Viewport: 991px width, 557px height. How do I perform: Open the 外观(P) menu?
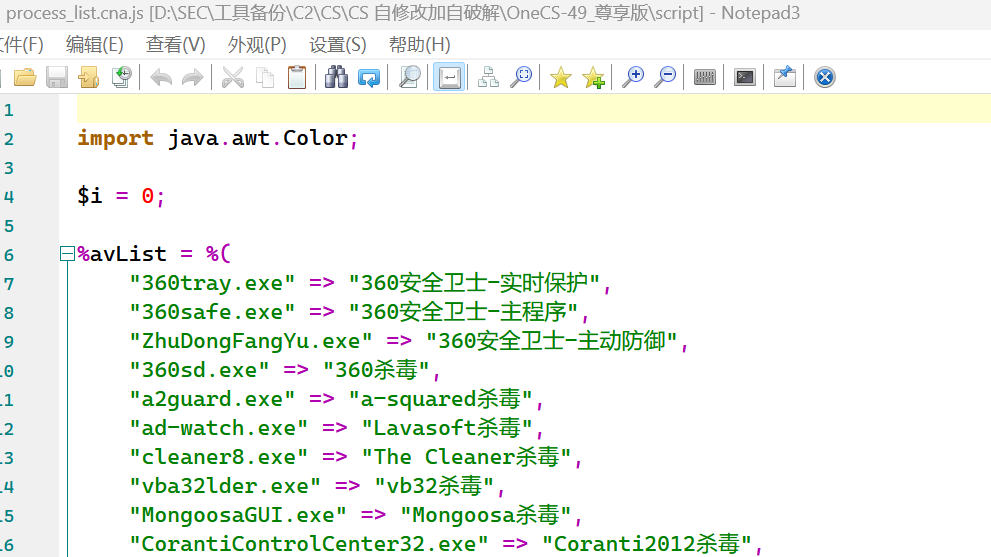[257, 45]
